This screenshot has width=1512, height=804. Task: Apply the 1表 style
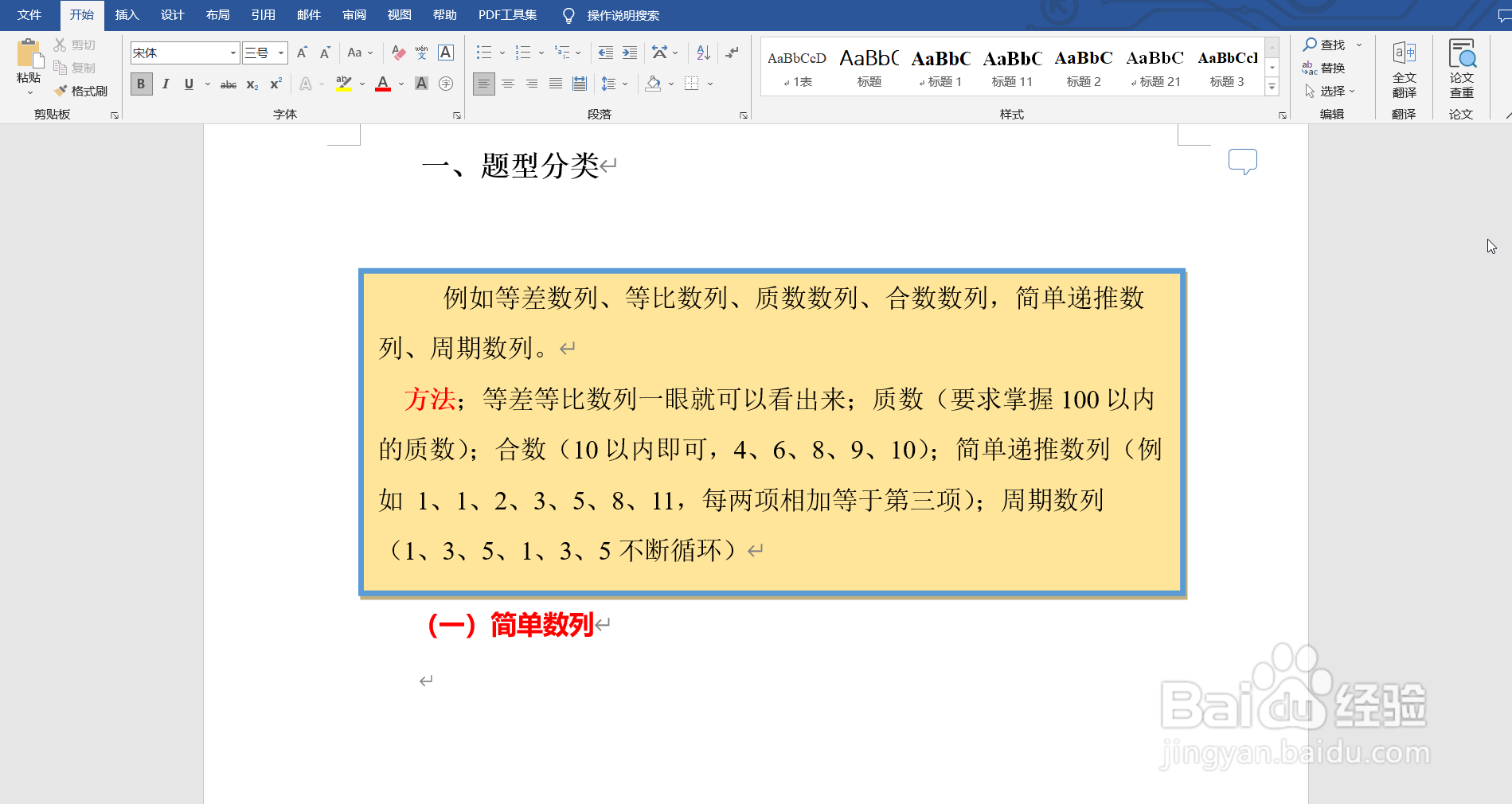(x=797, y=68)
